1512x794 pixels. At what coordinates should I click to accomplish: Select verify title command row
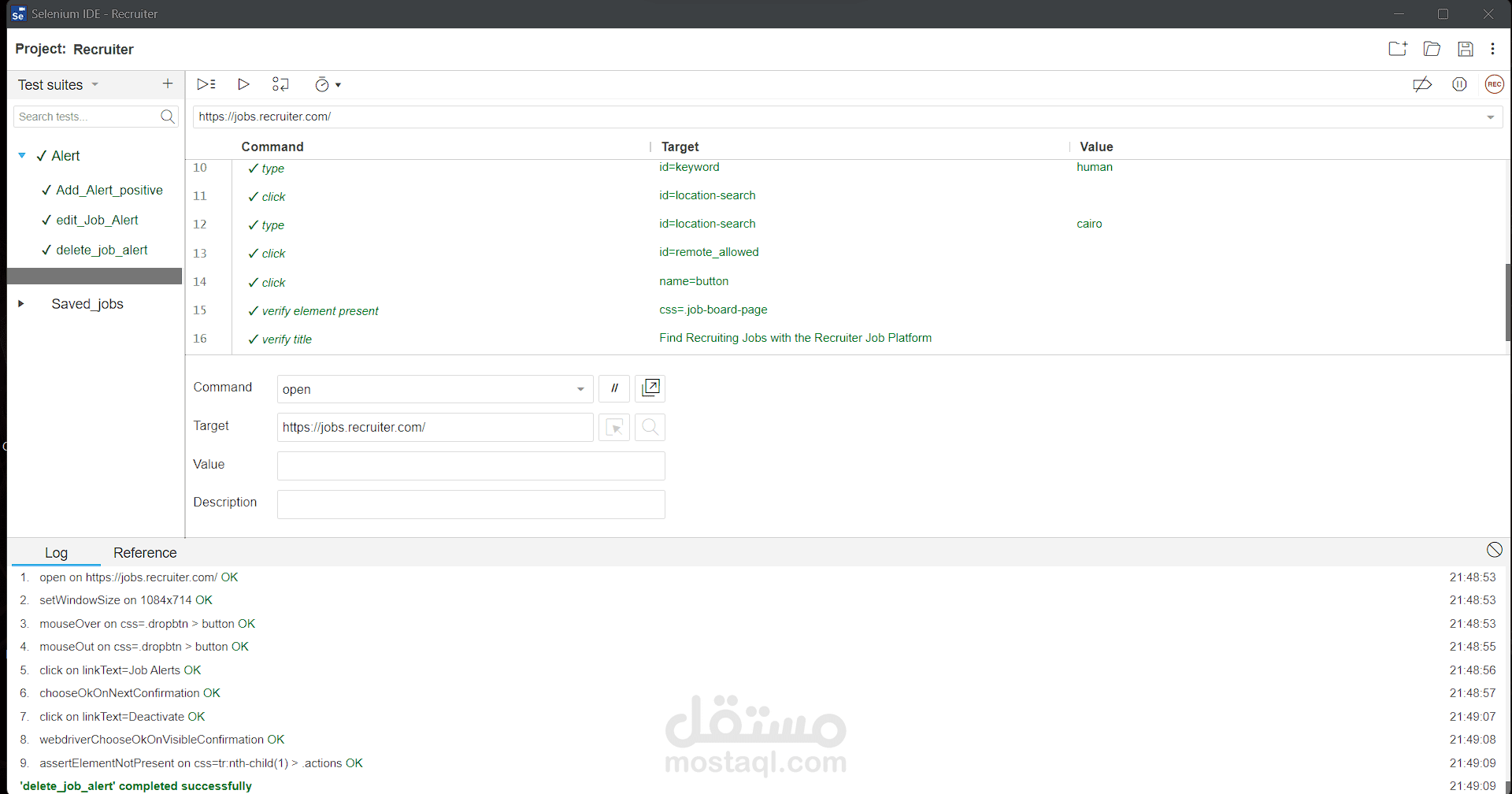(x=844, y=339)
